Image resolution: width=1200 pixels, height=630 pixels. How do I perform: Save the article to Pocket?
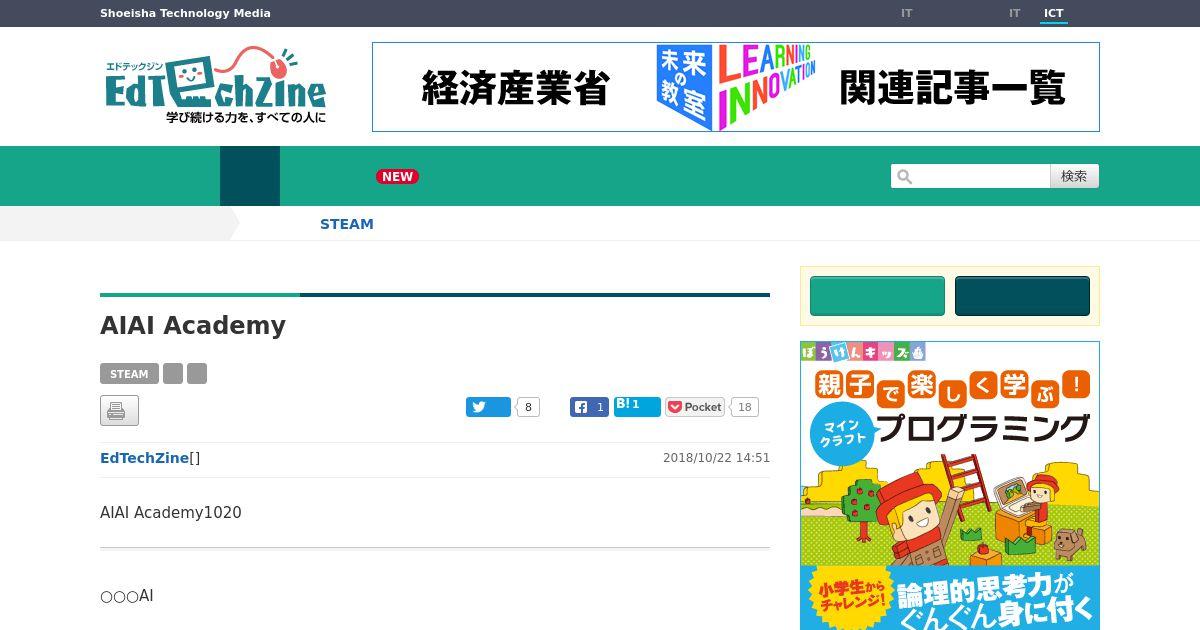694,407
